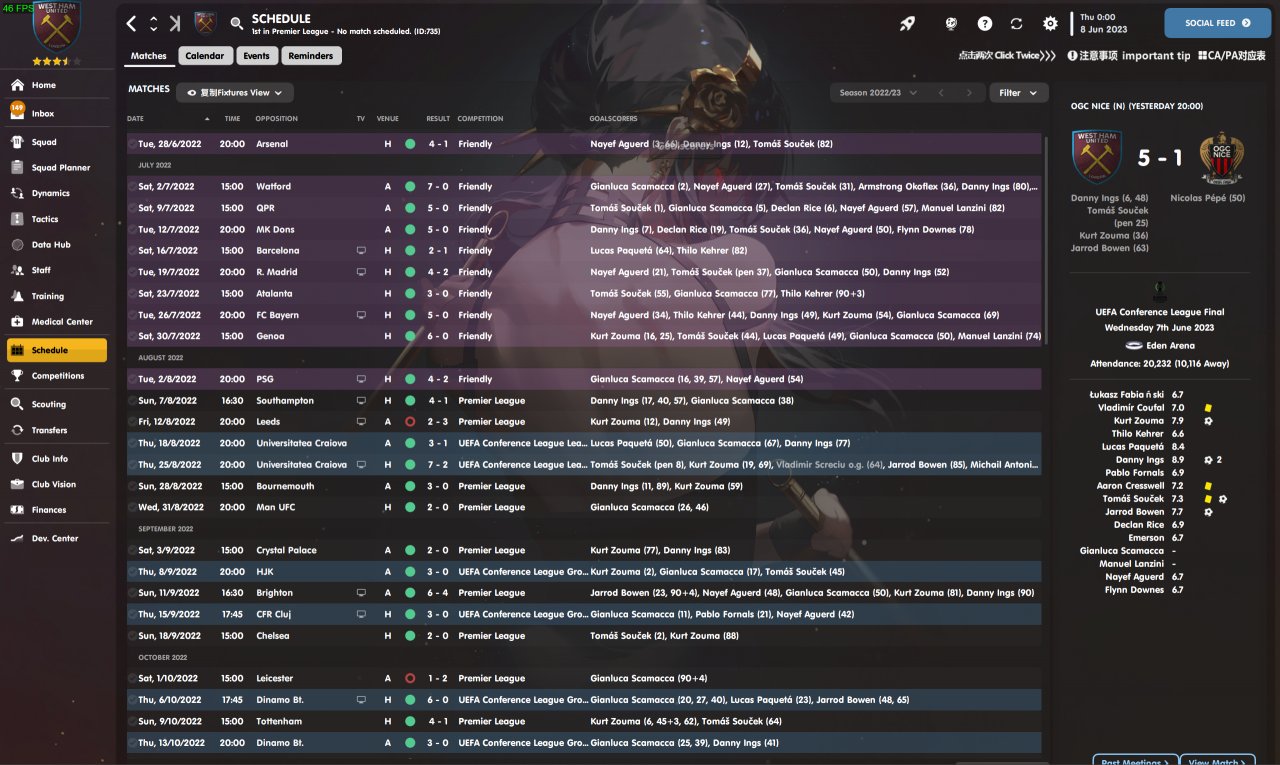Open Home in the sidebar
The width and height of the screenshot is (1280, 765).
pyautogui.click(x=57, y=85)
